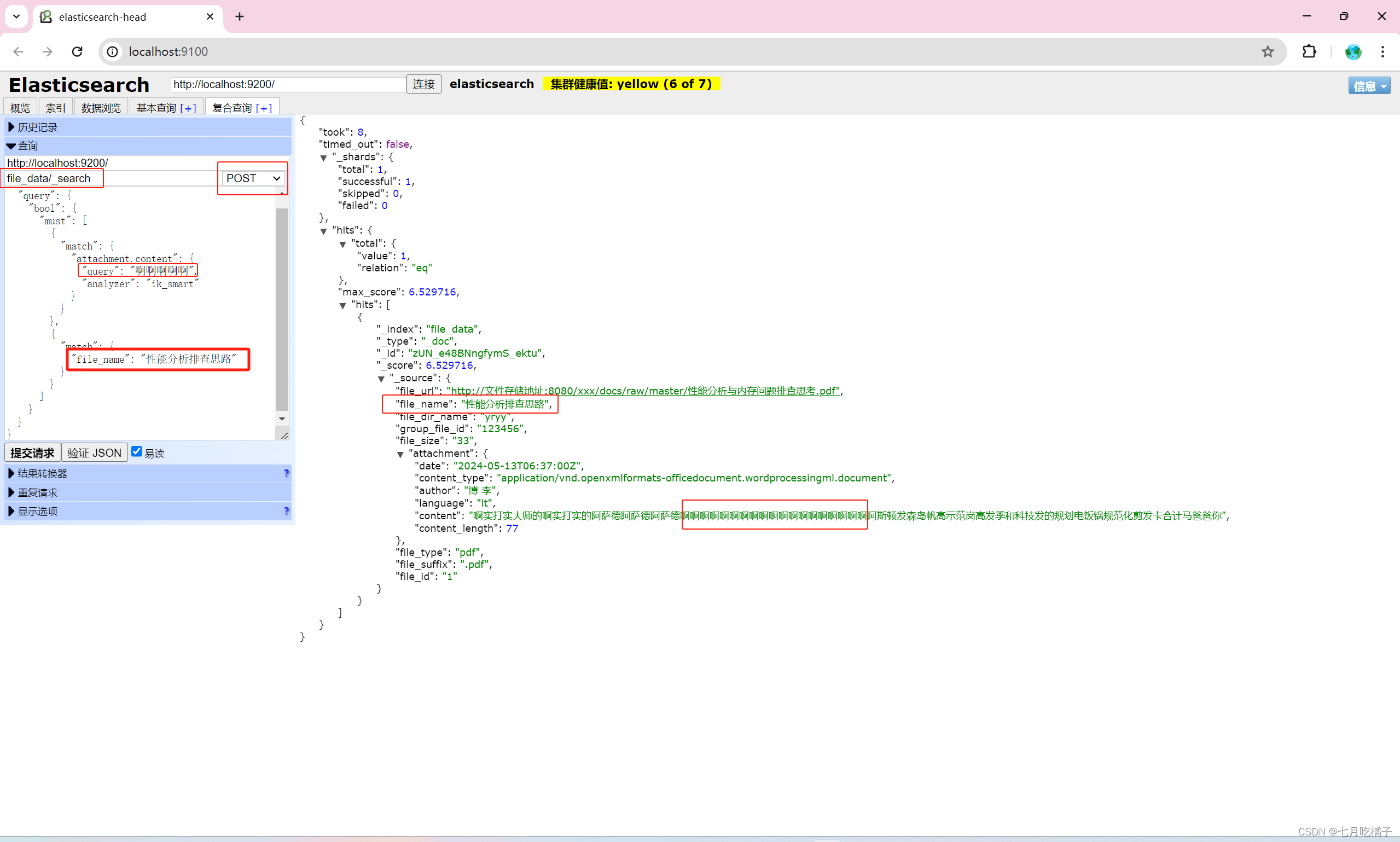This screenshot has height=842, width=1400.
Task: Click the "group_file_id" value 123456
Action: click(x=501, y=428)
